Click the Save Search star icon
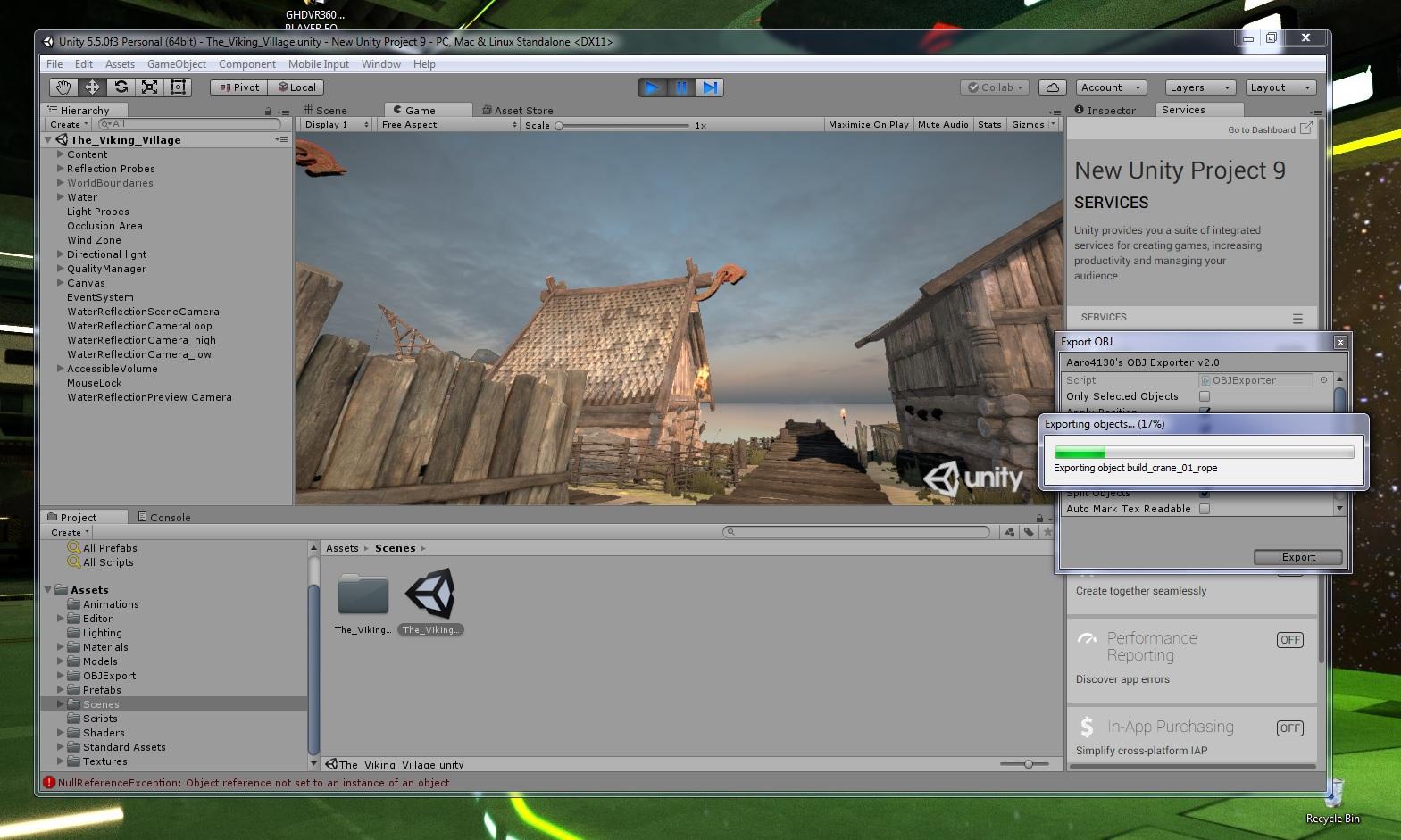 coord(1047,532)
